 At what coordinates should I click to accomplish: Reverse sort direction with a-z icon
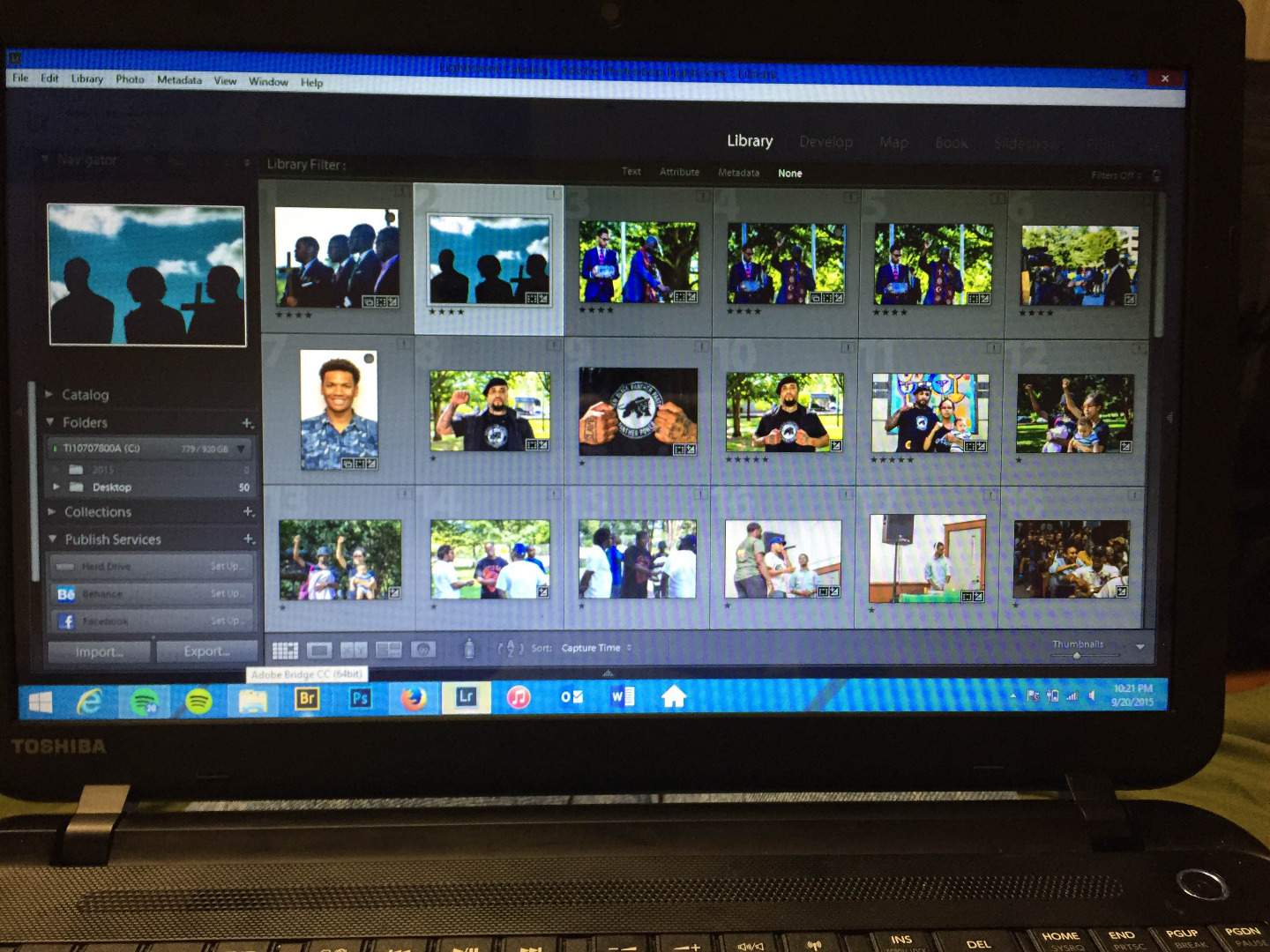coord(511,649)
